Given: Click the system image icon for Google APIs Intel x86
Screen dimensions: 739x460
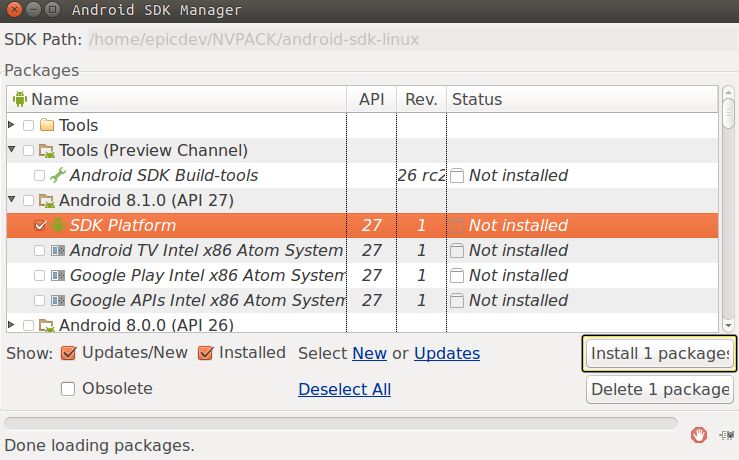Looking at the screenshot, I should click(57, 300).
